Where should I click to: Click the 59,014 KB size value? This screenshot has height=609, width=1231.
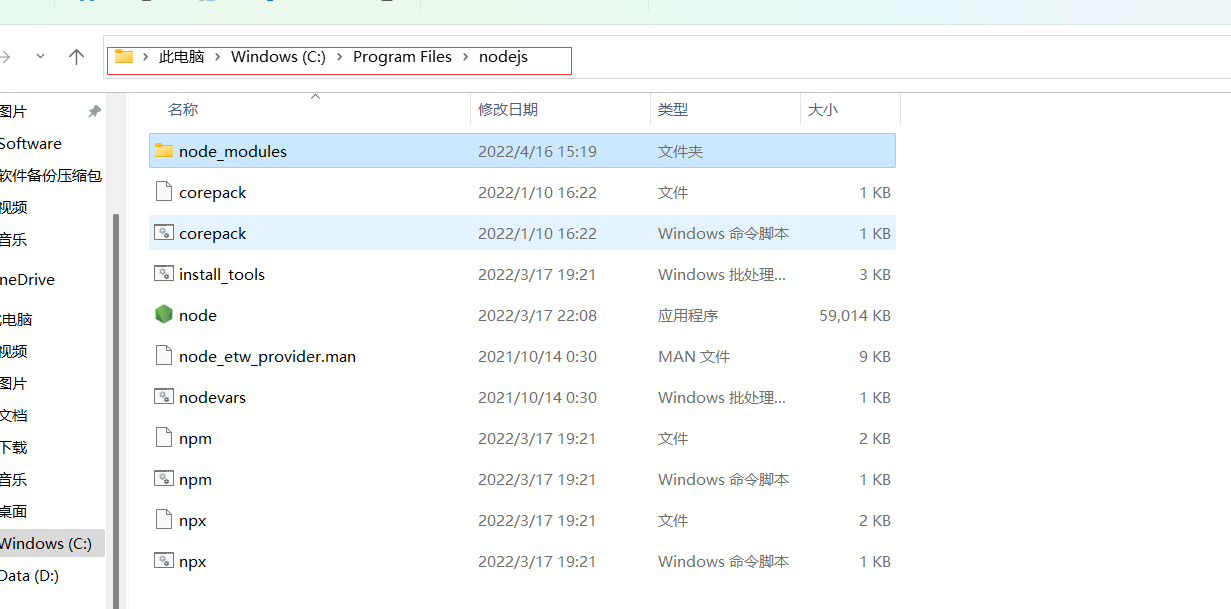[x=854, y=315]
